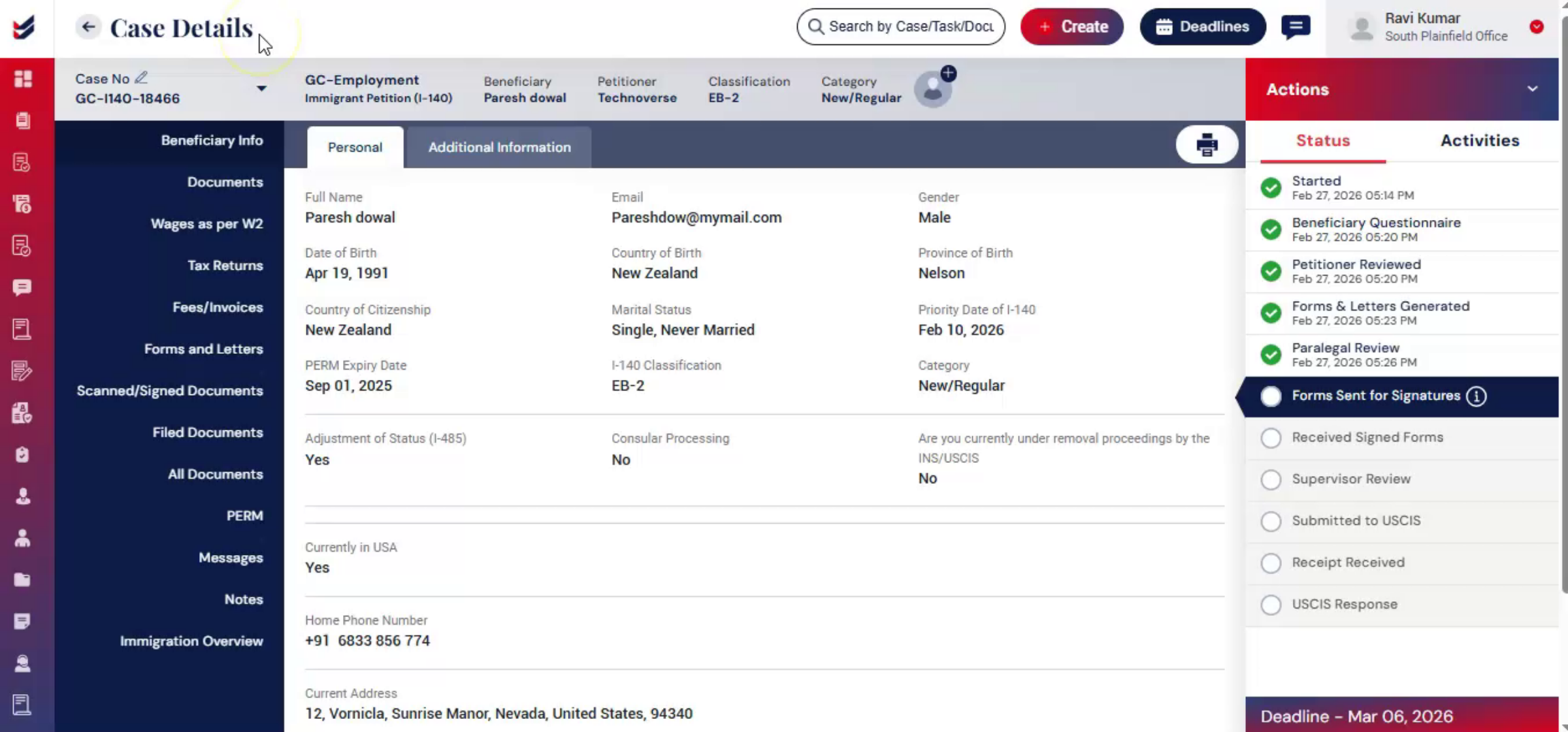Go back using the arrow beside Case Details
This screenshot has width=1568, height=732.
point(88,27)
